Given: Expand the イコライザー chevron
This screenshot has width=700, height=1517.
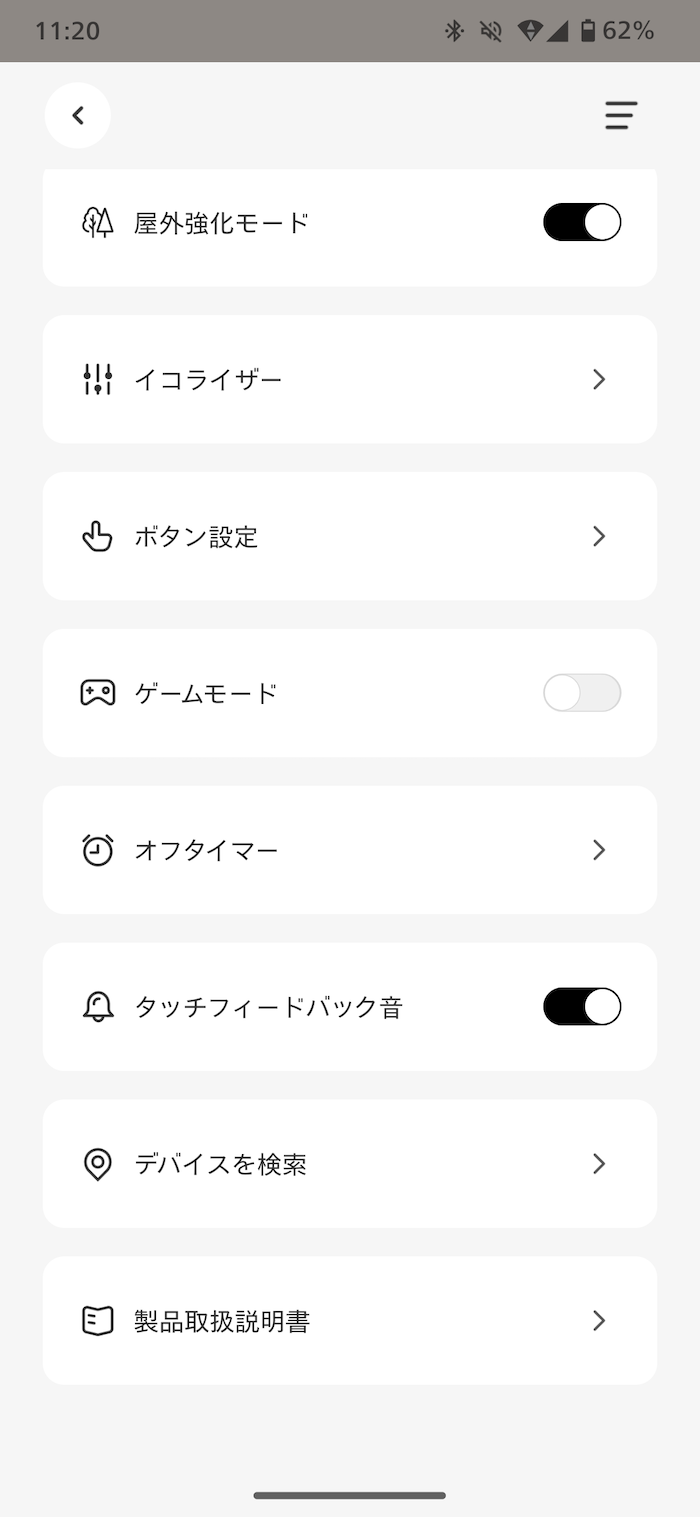Looking at the screenshot, I should pyautogui.click(x=599, y=379).
